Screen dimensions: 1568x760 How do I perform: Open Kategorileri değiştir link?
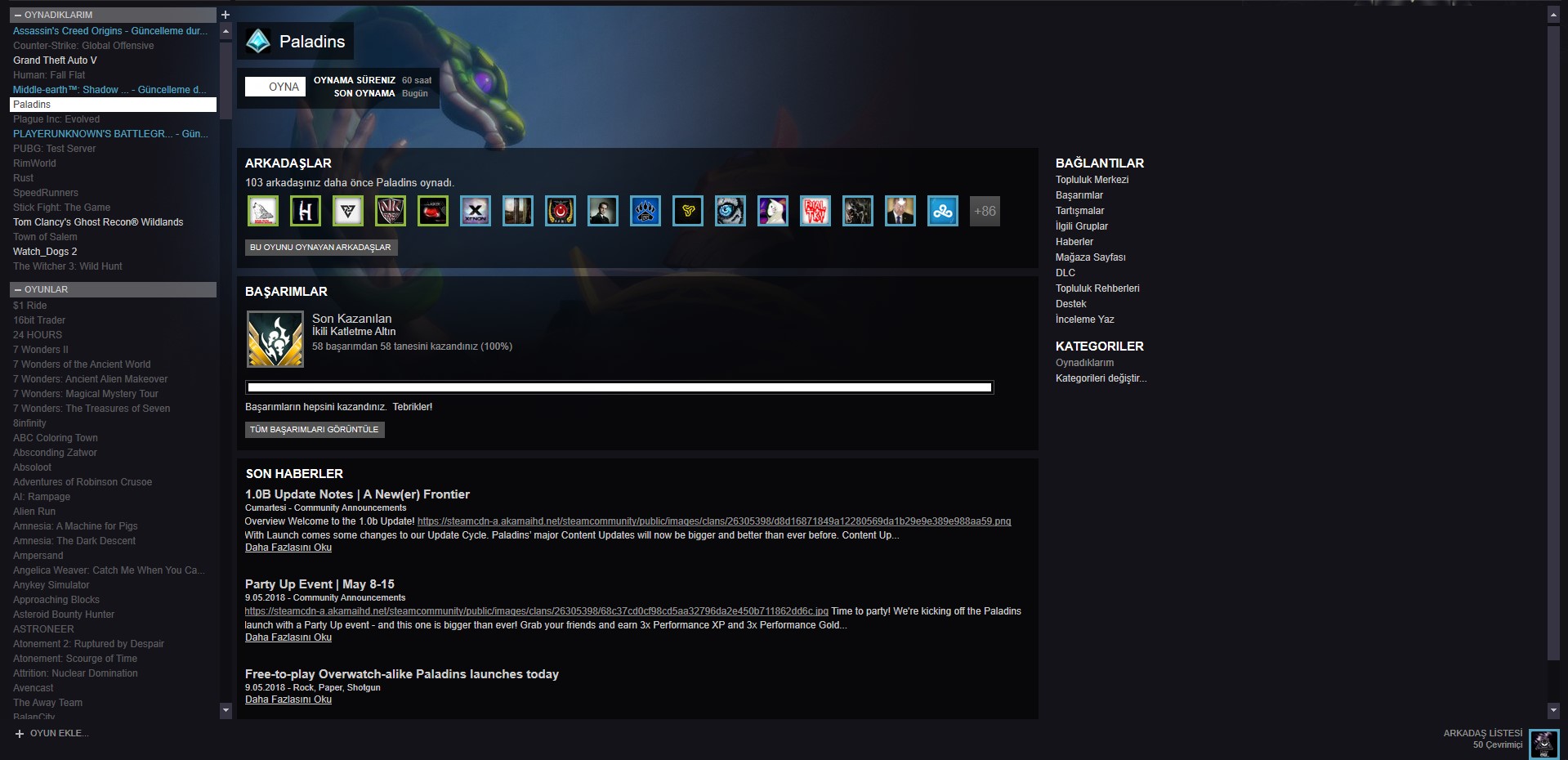tap(1101, 378)
